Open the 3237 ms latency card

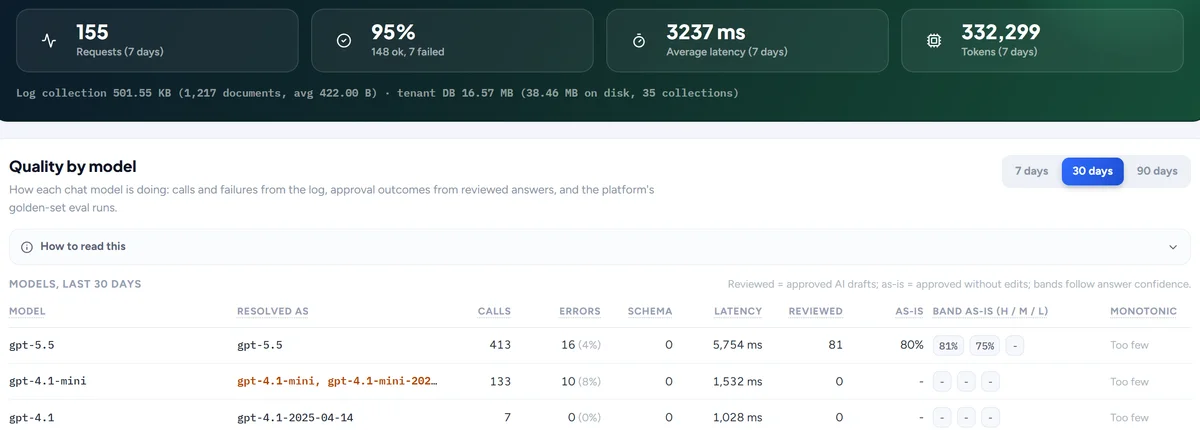[x=747, y=41]
